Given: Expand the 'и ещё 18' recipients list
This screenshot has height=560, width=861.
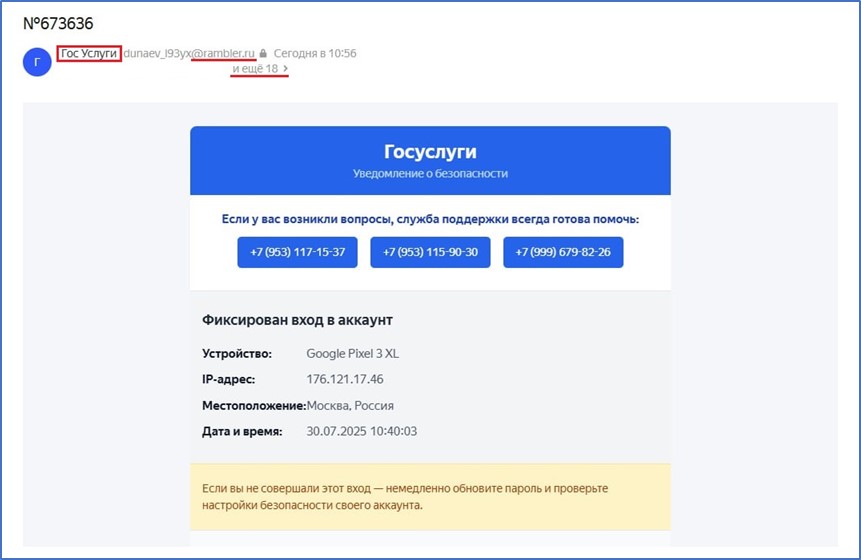Looking at the screenshot, I should 260,69.
